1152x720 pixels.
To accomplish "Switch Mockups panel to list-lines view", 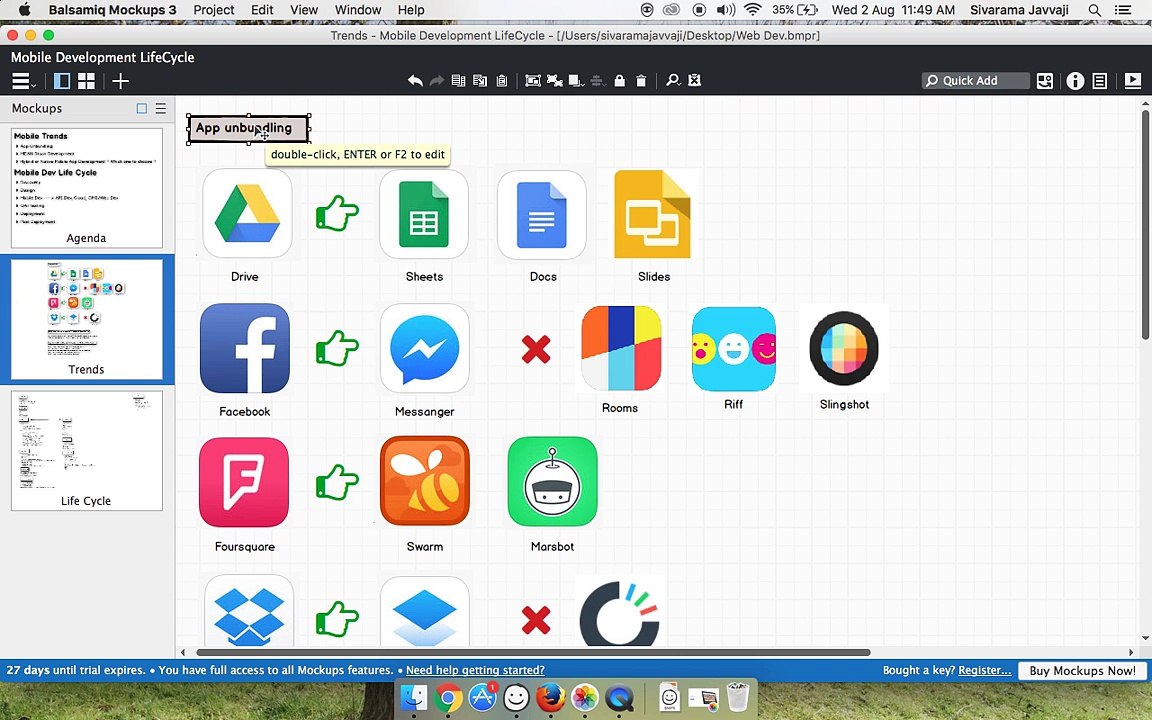I will click(160, 109).
